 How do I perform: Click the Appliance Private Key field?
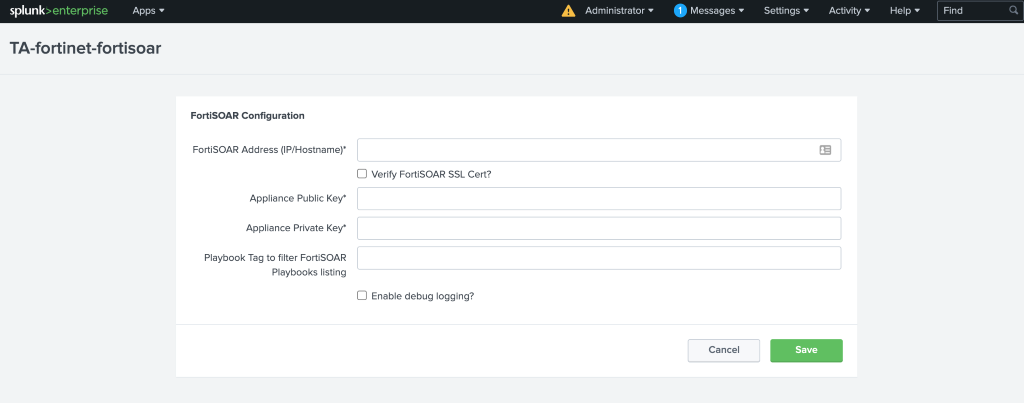[x=599, y=228]
